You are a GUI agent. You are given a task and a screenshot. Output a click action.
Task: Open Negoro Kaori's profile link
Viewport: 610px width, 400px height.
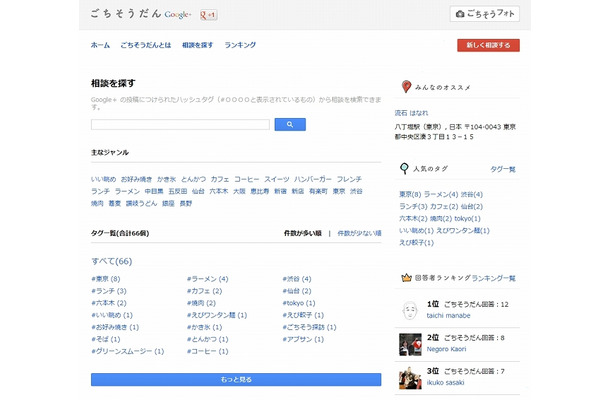(x=446, y=349)
